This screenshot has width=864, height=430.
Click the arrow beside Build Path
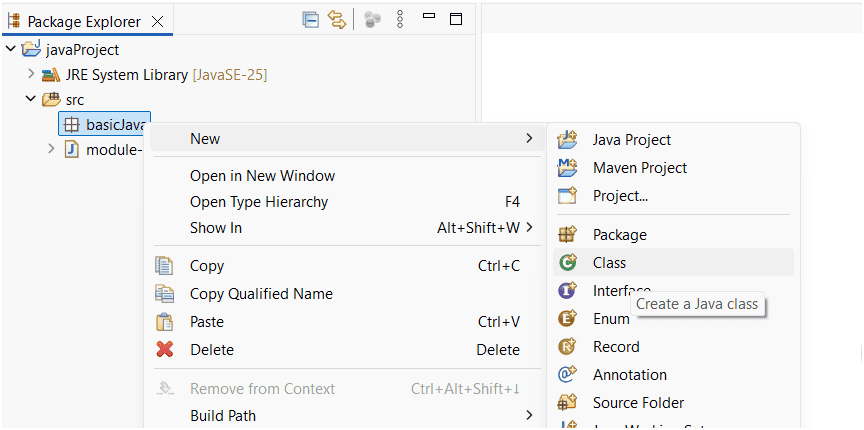[x=529, y=415]
